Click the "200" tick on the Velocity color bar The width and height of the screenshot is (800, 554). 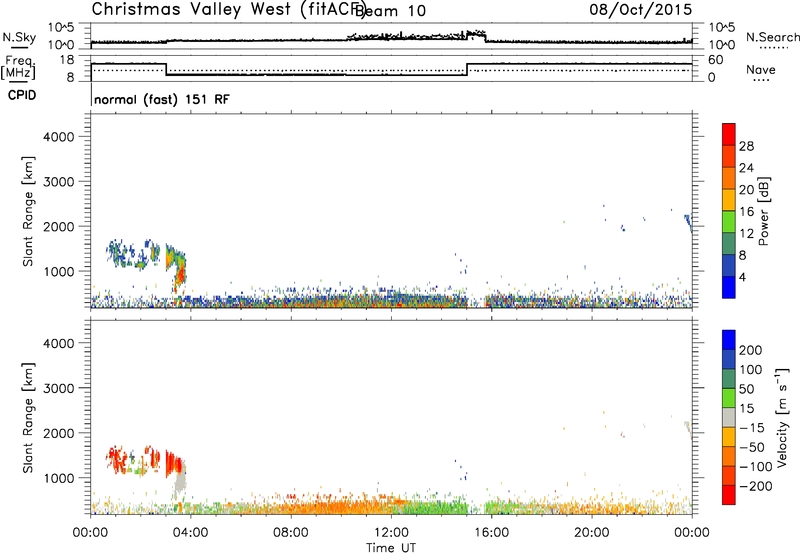751,350
